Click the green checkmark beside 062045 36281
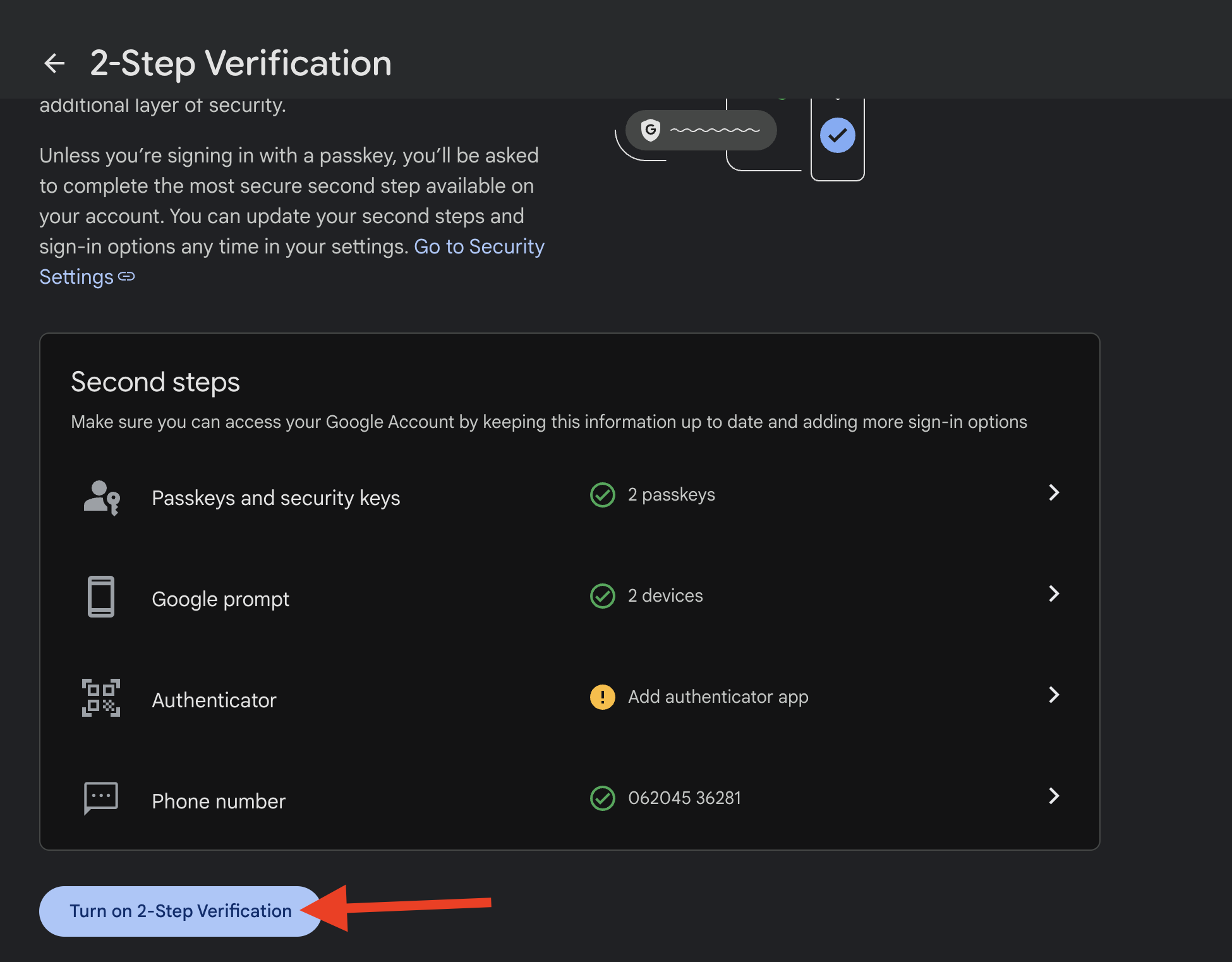1232x962 pixels. (x=603, y=798)
